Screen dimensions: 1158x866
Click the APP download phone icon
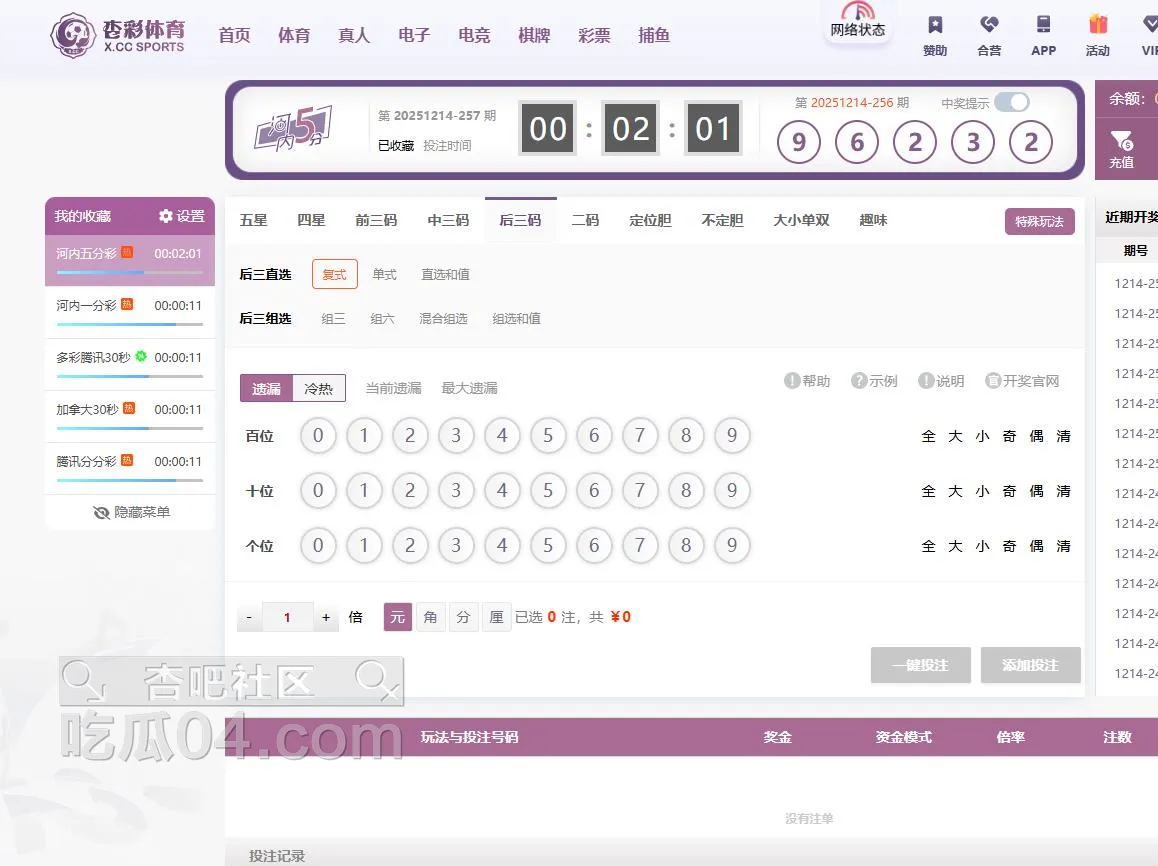[1043, 25]
